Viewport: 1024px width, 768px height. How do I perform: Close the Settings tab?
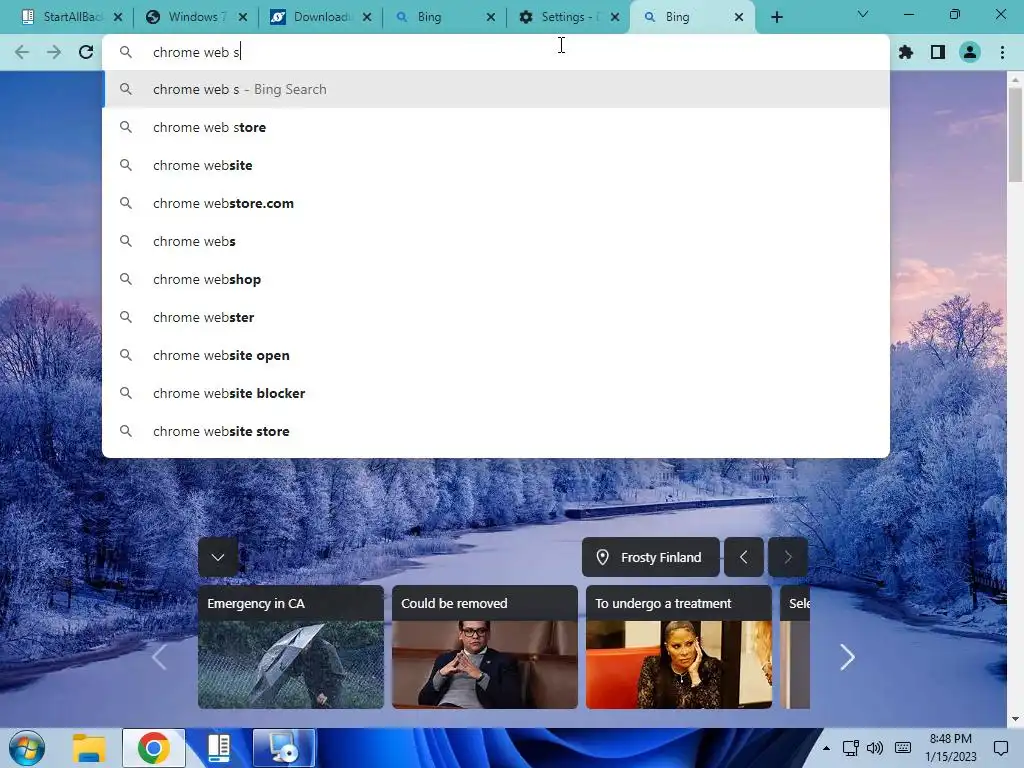[x=615, y=17]
